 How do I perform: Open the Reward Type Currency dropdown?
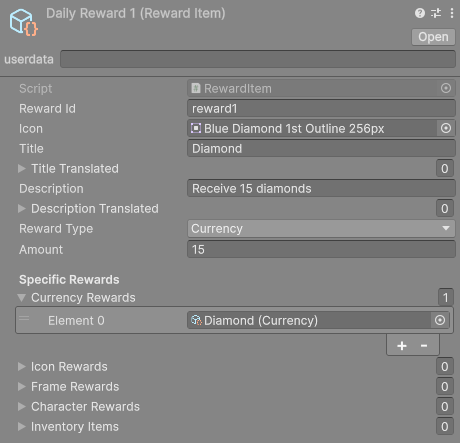click(x=321, y=229)
